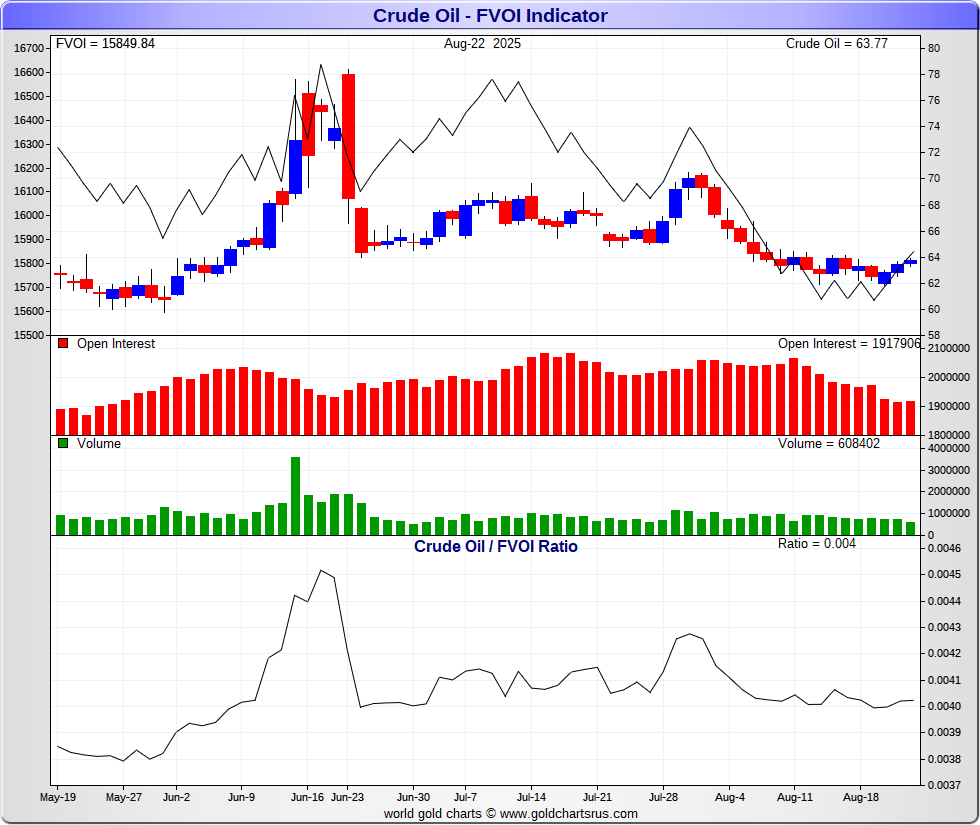This screenshot has width=980, height=825.
Task: Click the 1000000 volume axis label
Action: point(949,514)
